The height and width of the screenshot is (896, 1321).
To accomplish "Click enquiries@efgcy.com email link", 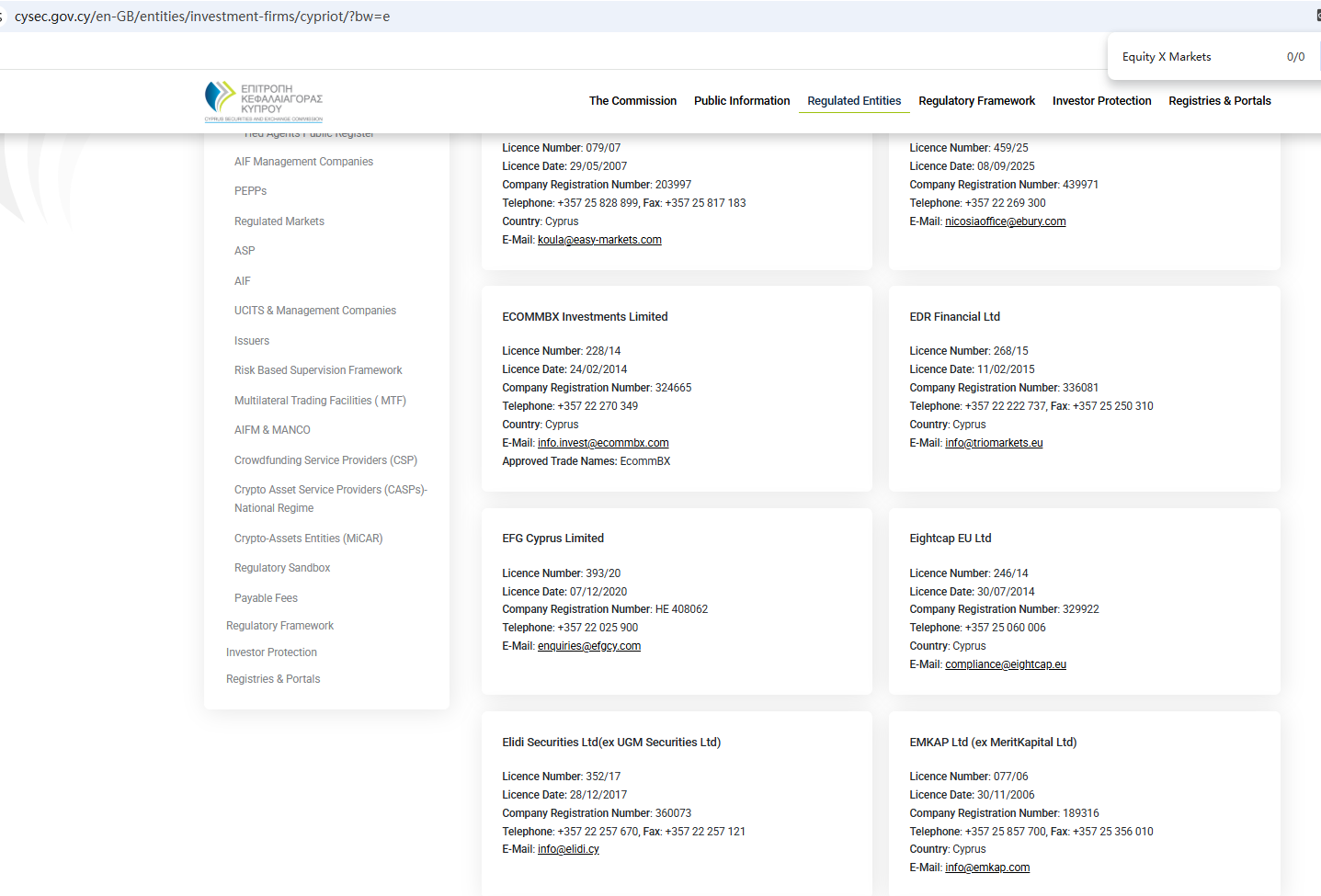I will (589, 646).
